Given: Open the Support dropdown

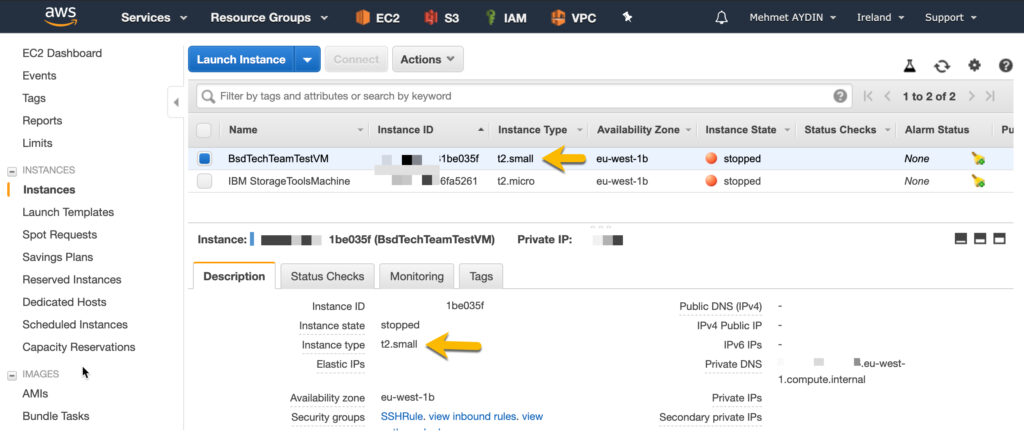Looking at the screenshot, I should tap(951, 18).
